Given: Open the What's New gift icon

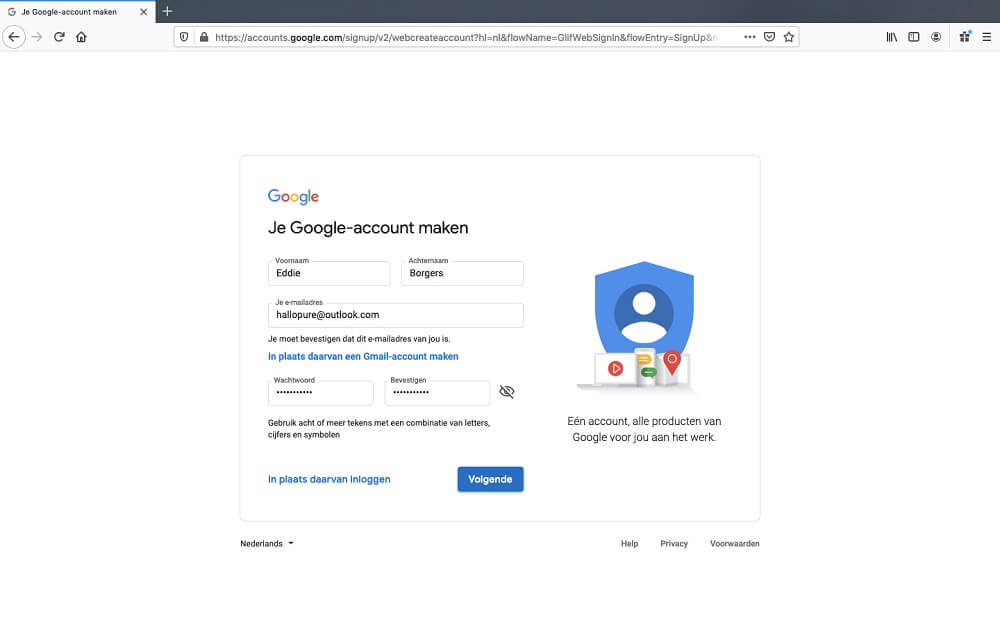Looking at the screenshot, I should (x=965, y=37).
